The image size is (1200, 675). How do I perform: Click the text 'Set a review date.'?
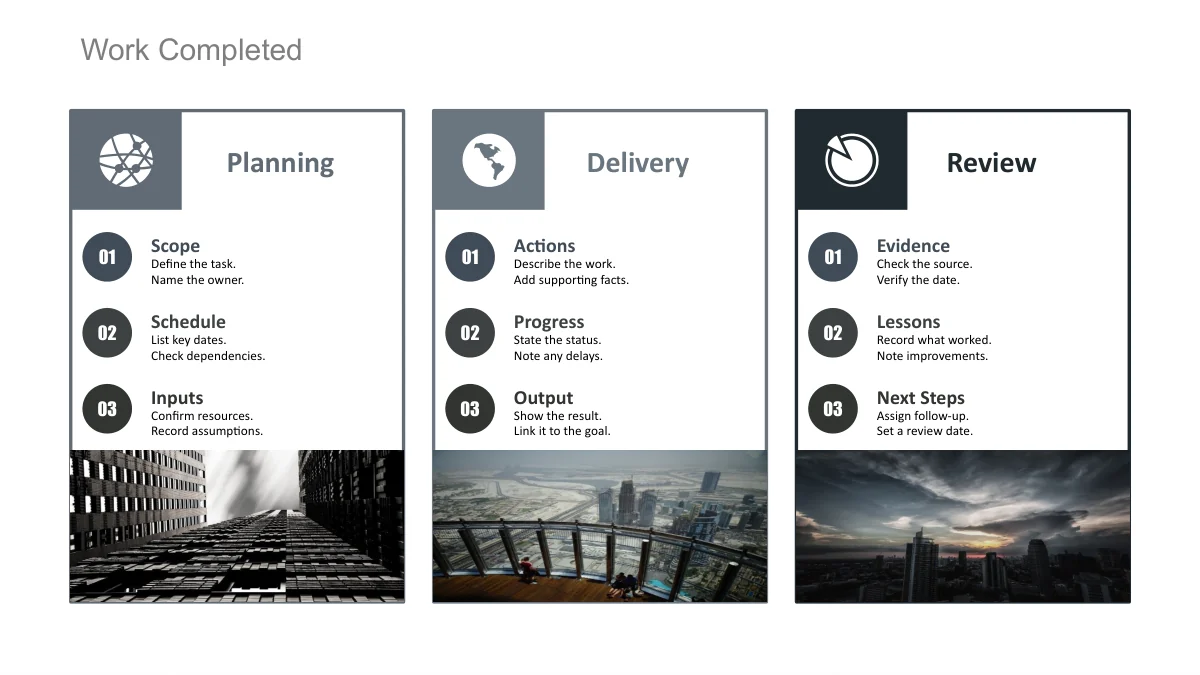coord(925,432)
